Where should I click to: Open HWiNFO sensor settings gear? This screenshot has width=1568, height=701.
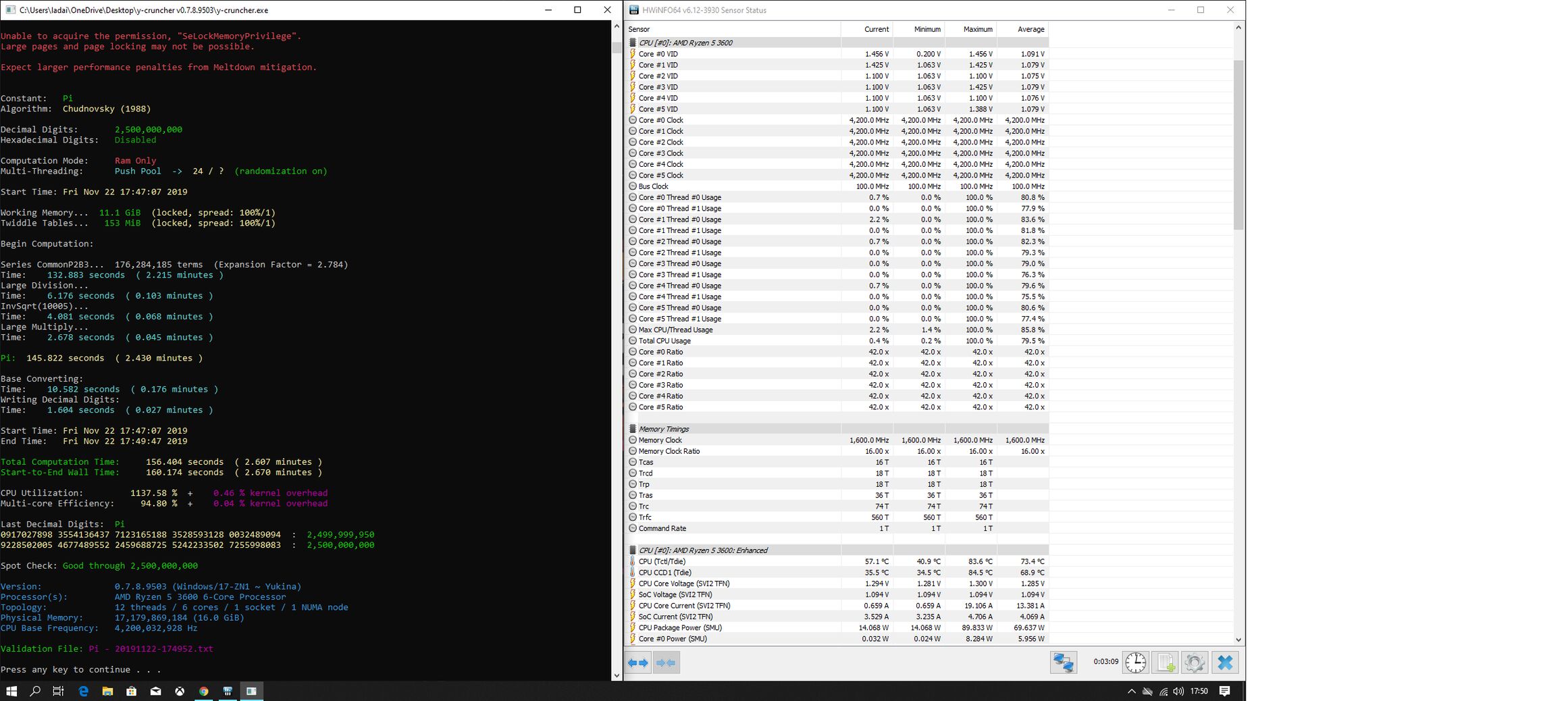click(1194, 663)
